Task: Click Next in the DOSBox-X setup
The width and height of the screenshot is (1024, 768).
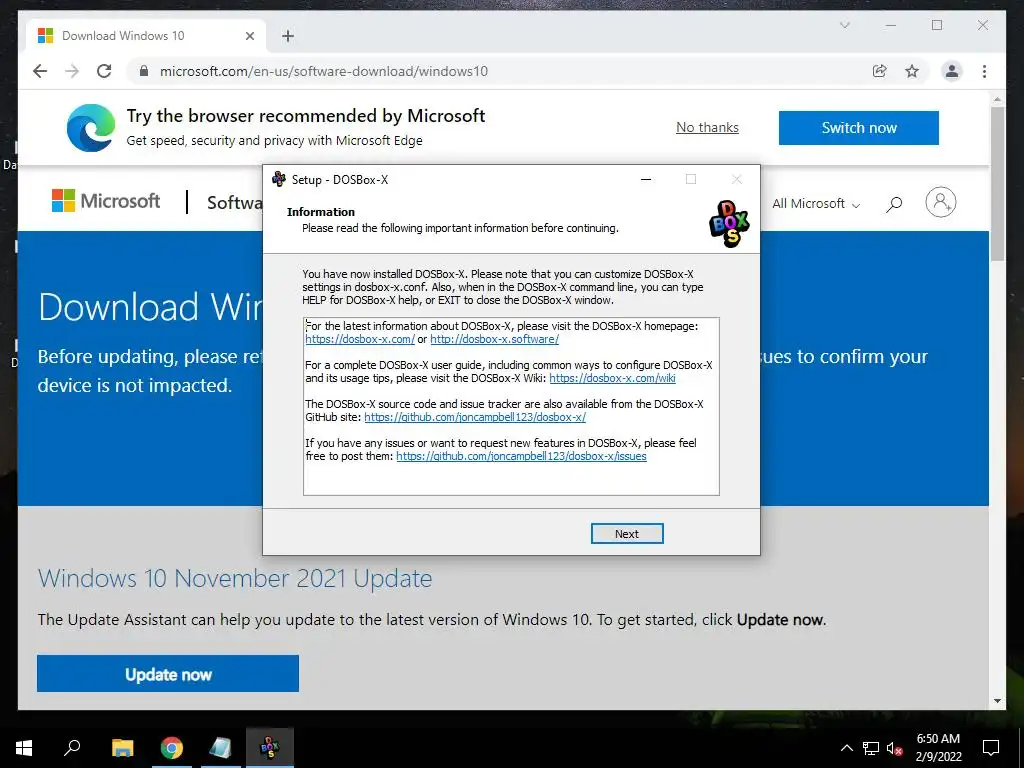Action: click(x=627, y=534)
